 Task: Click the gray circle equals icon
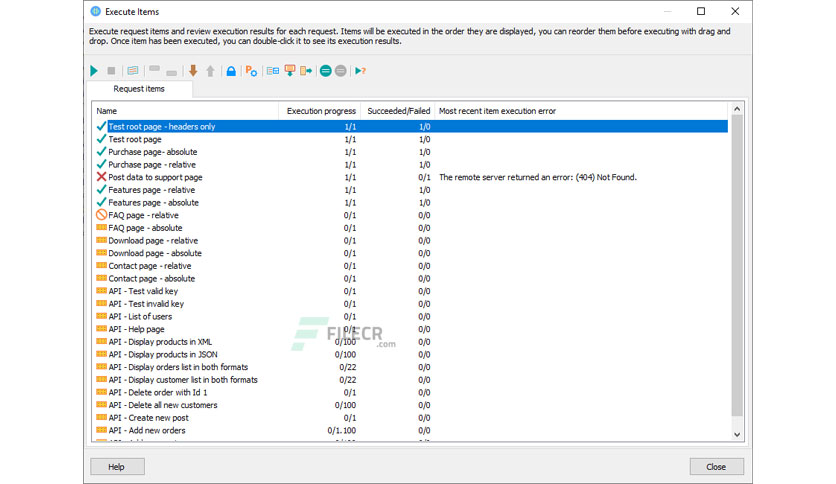[x=341, y=70]
